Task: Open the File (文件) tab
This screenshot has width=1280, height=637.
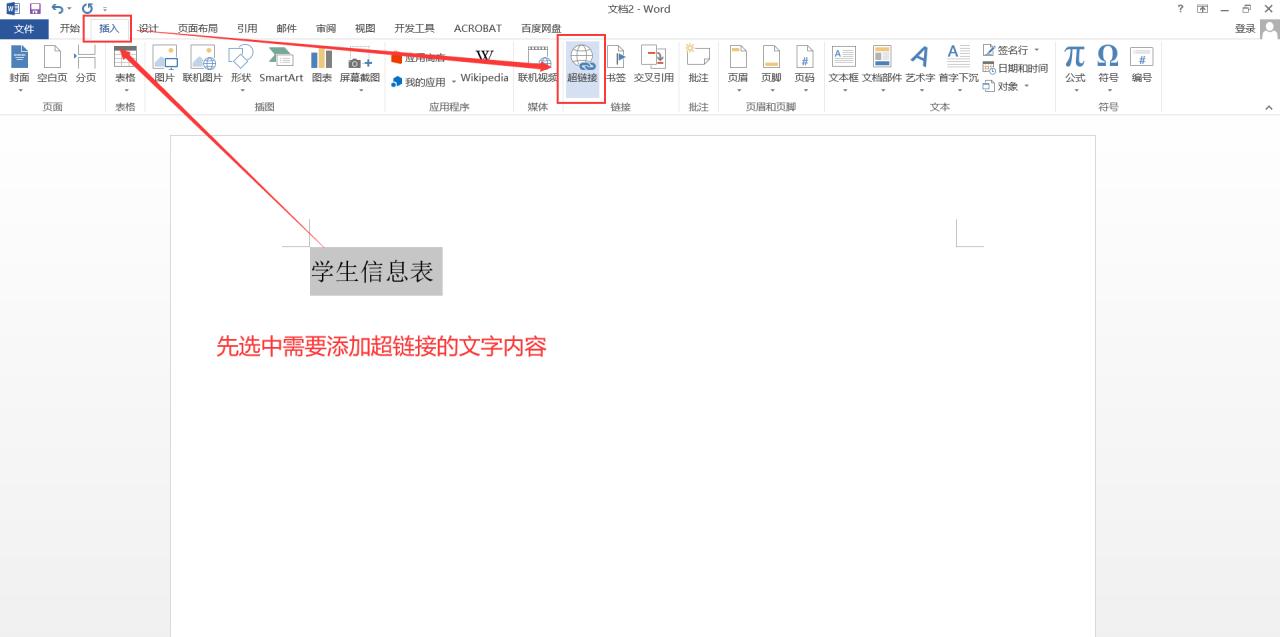Action: (24, 29)
